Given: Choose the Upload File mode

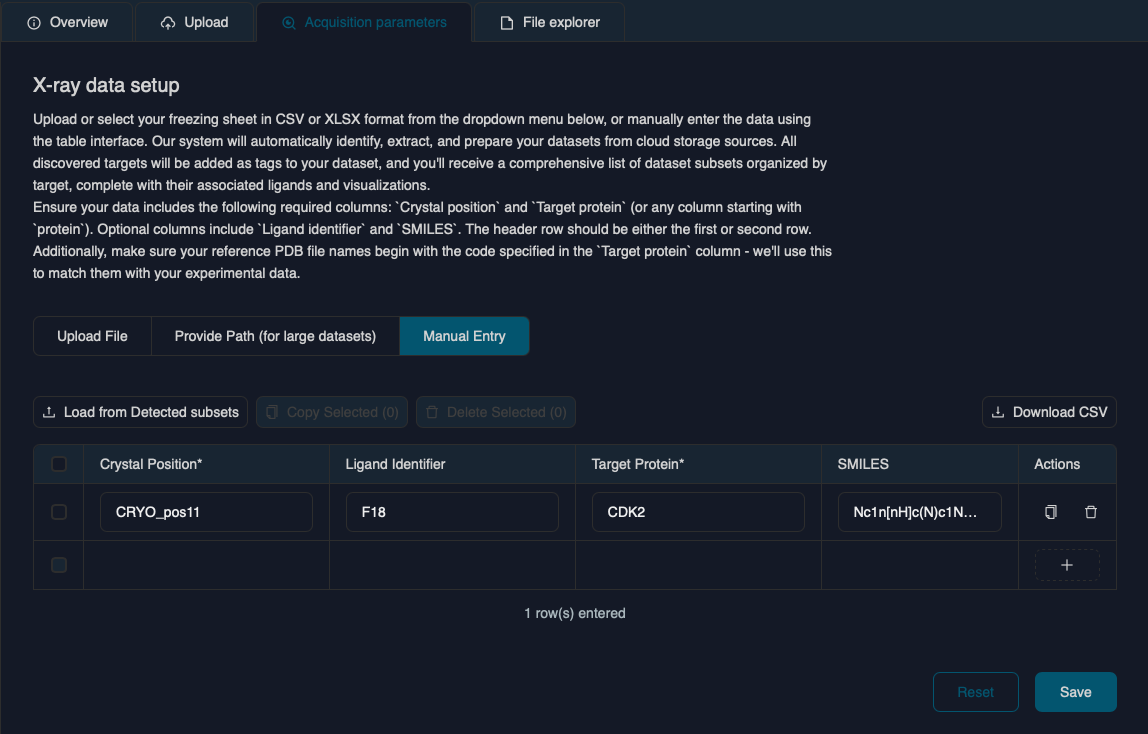Looking at the screenshot, I should coord(92,336).
